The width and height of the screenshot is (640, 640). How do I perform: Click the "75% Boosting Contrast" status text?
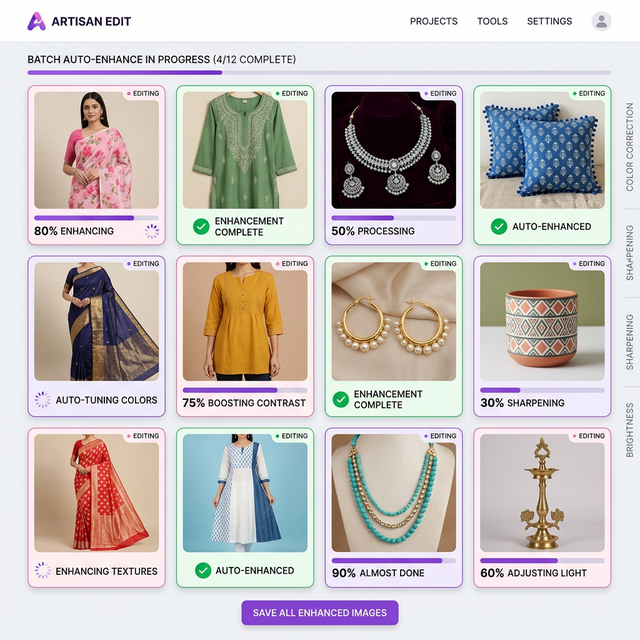pyautogui.click(x=244, y=403)
